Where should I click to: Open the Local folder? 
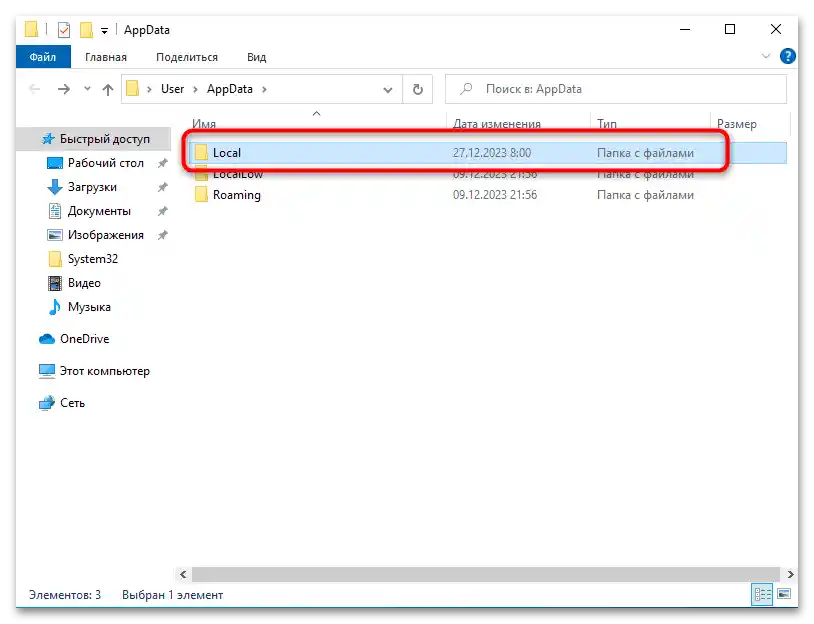[x=228, y=151]
